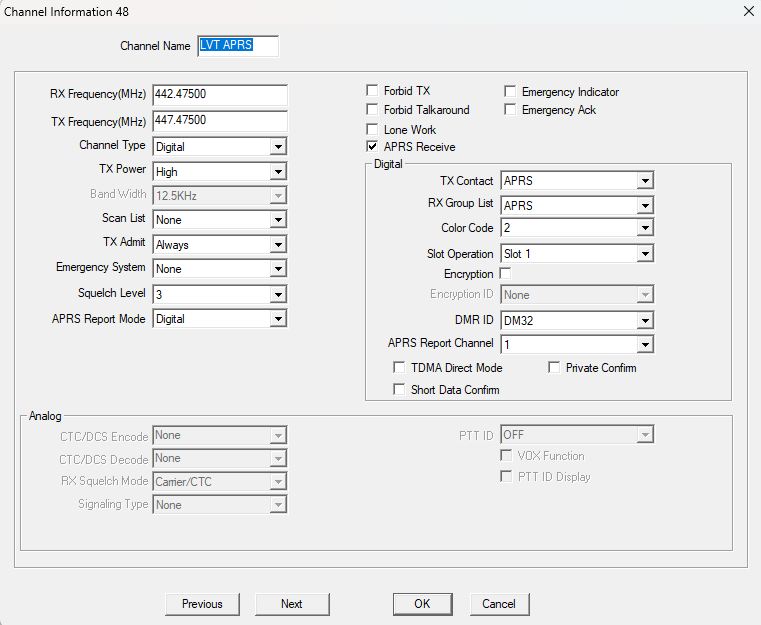Open the TX Contact dropdown

[645, 181]
